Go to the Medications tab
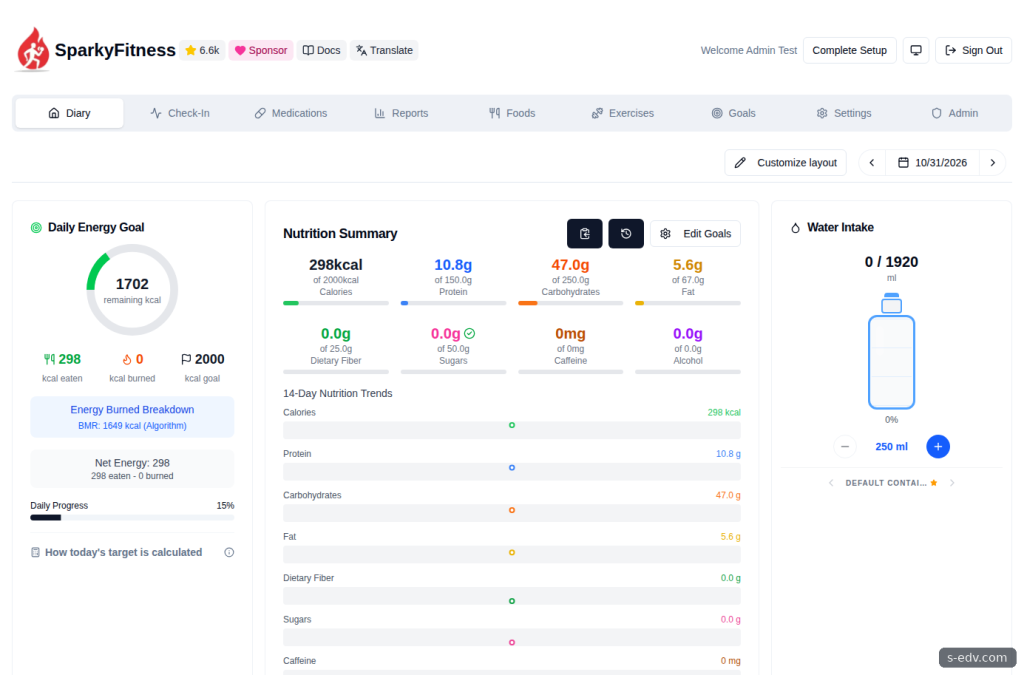 click(291, 113)
